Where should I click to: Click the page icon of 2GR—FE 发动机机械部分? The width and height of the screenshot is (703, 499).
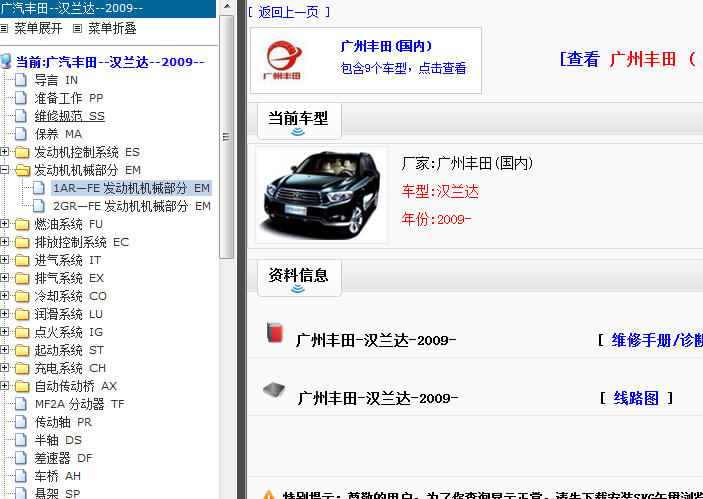tap(39, 206)
